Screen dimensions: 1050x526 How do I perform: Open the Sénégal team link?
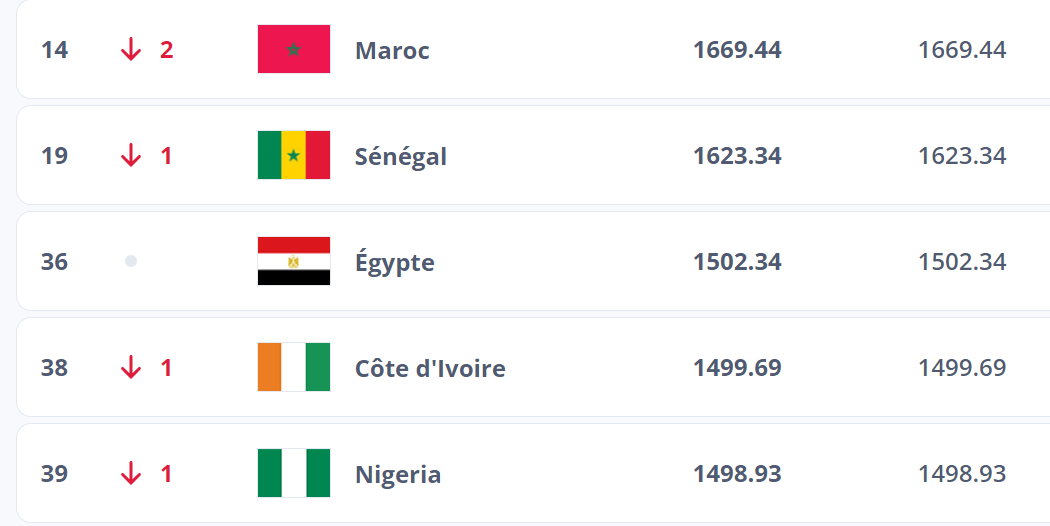pos(400,157)
